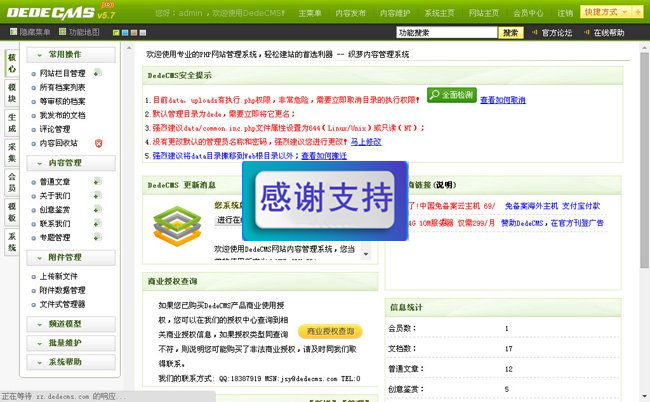Open 文件式管理器 in the sidebar

coord(62,304)
